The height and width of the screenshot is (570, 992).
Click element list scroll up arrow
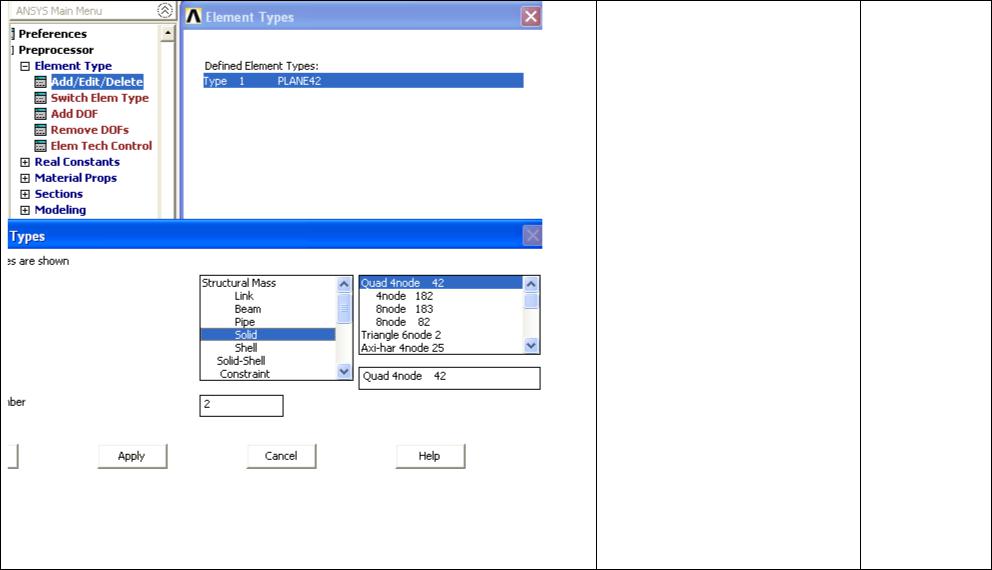coord(531,283)
